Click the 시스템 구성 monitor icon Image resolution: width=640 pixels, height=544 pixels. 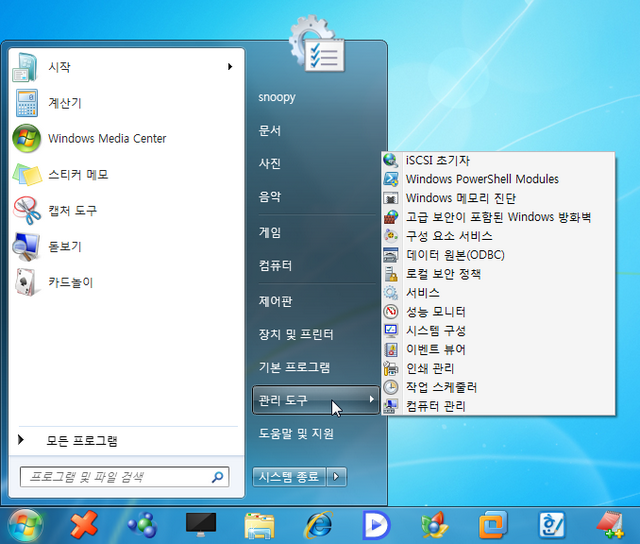pos(391,331)
